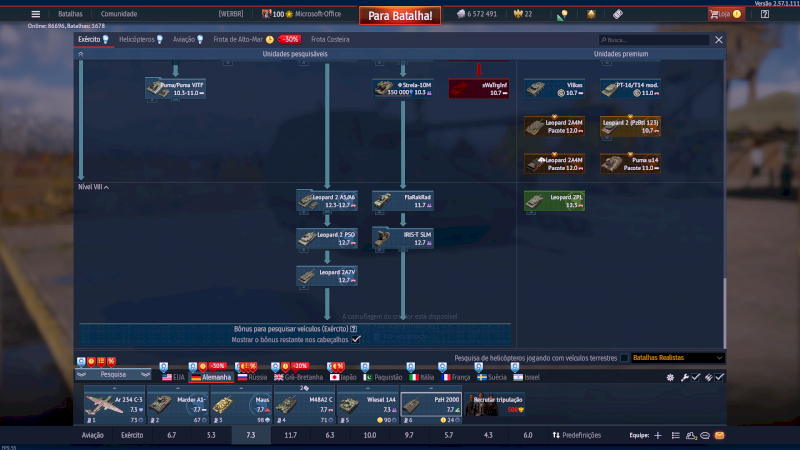Viewport: 800px width, 450px height.
Task: Click the Busca search field
Action: pos(654,40)
